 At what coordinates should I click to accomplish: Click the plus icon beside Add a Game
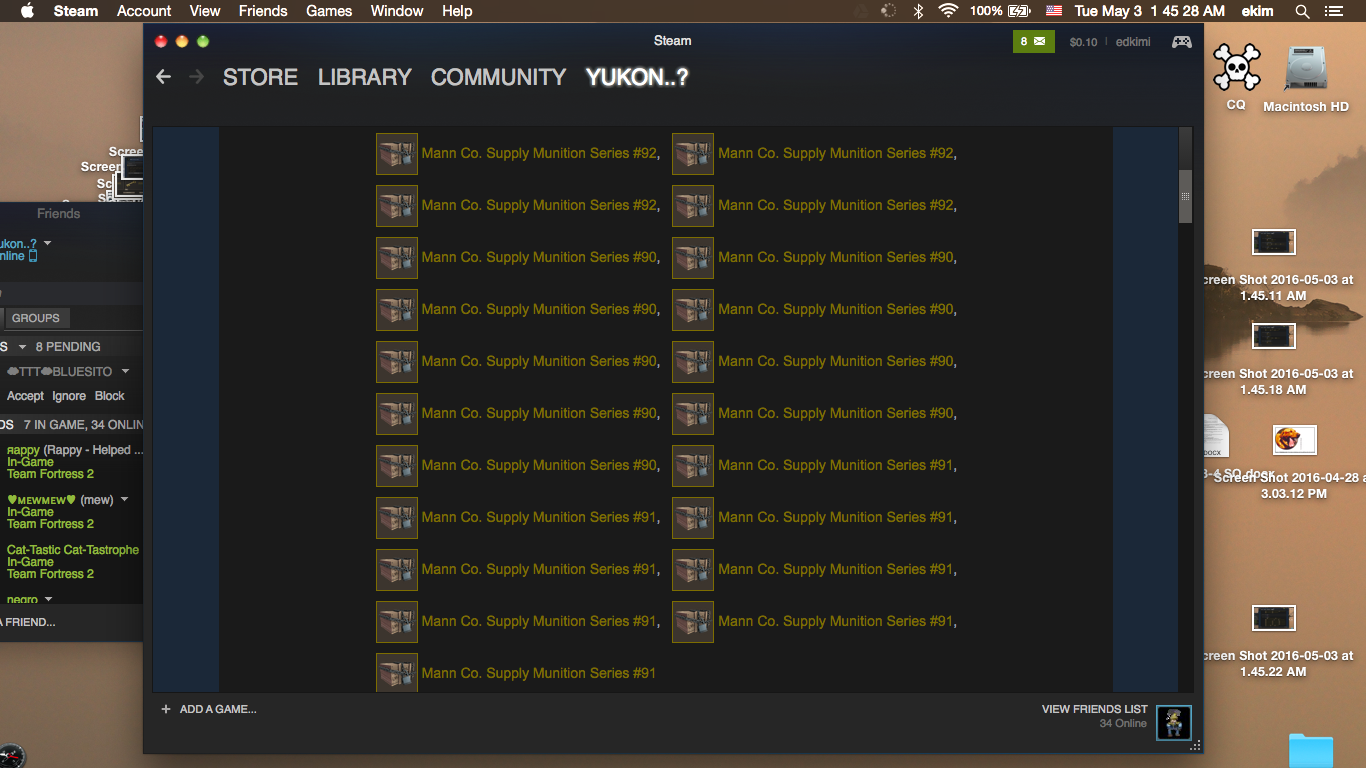pos(166,709)
